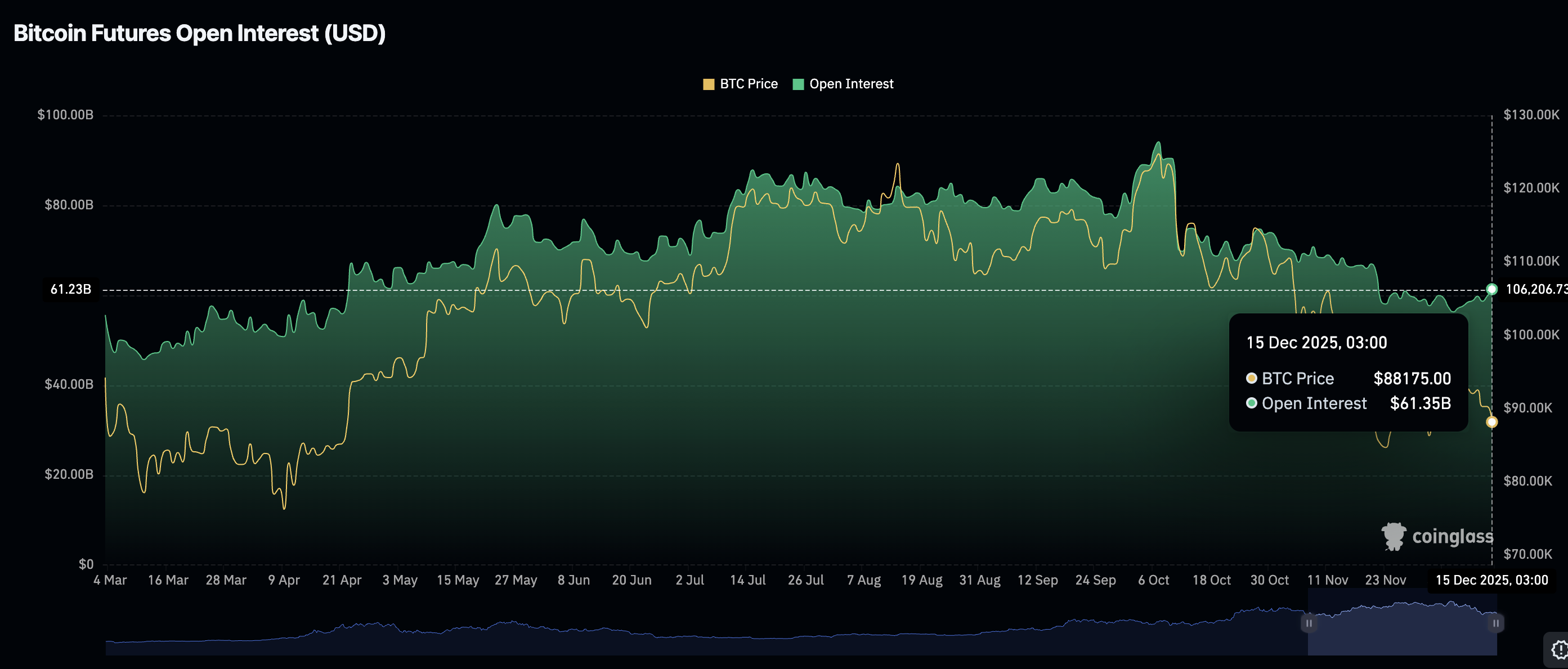Image resolution: width=1568 pixels, height=669 pixels.
Task: Select the yellow legend marker beside BTC Price
Action: (708, 83)
